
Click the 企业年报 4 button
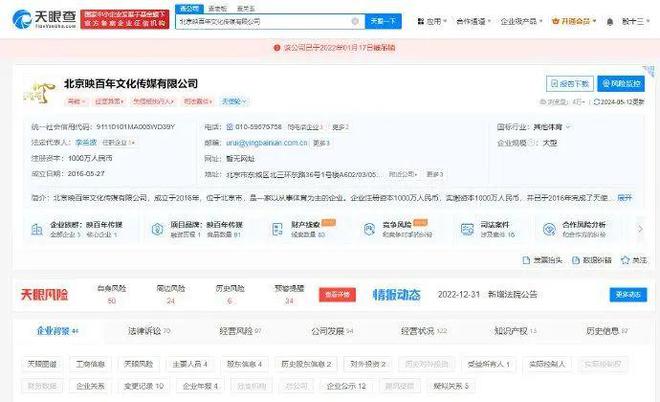pos(200,386)
